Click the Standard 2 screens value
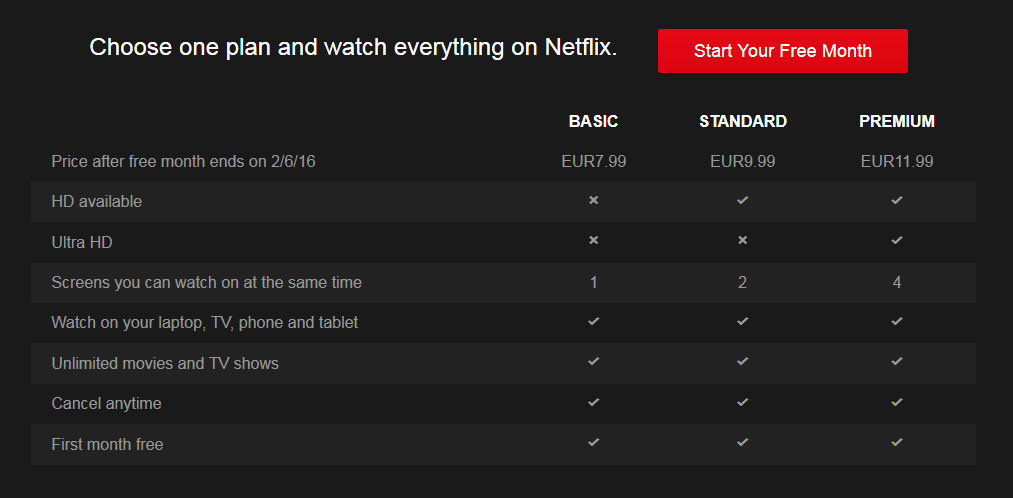Screen dimensions: 1013x498 [742, 282]
